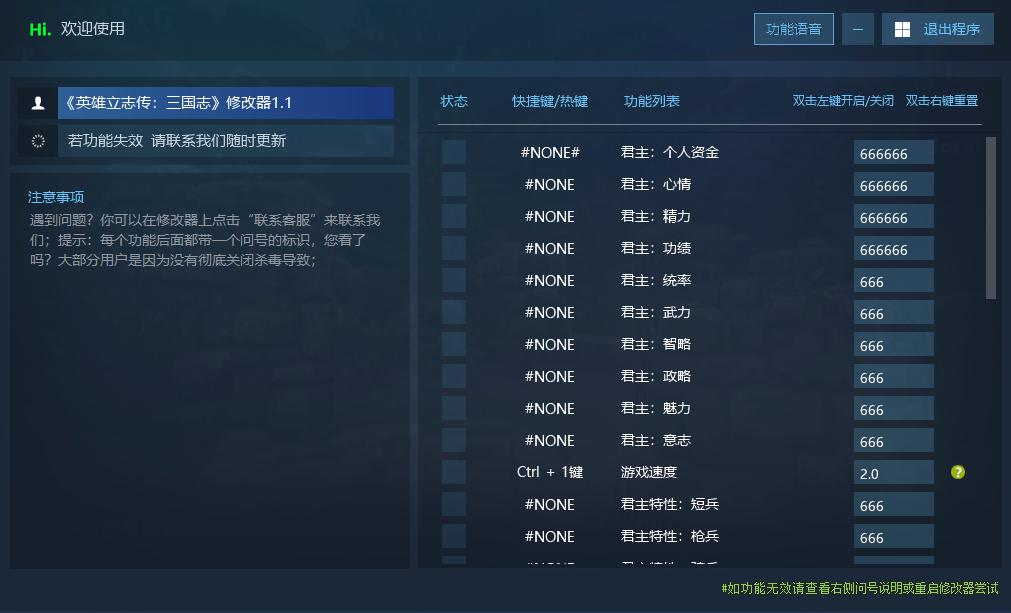Toggle status box for 君主：个人资金
Viewport: 1011px width, 613px height.
454,152
